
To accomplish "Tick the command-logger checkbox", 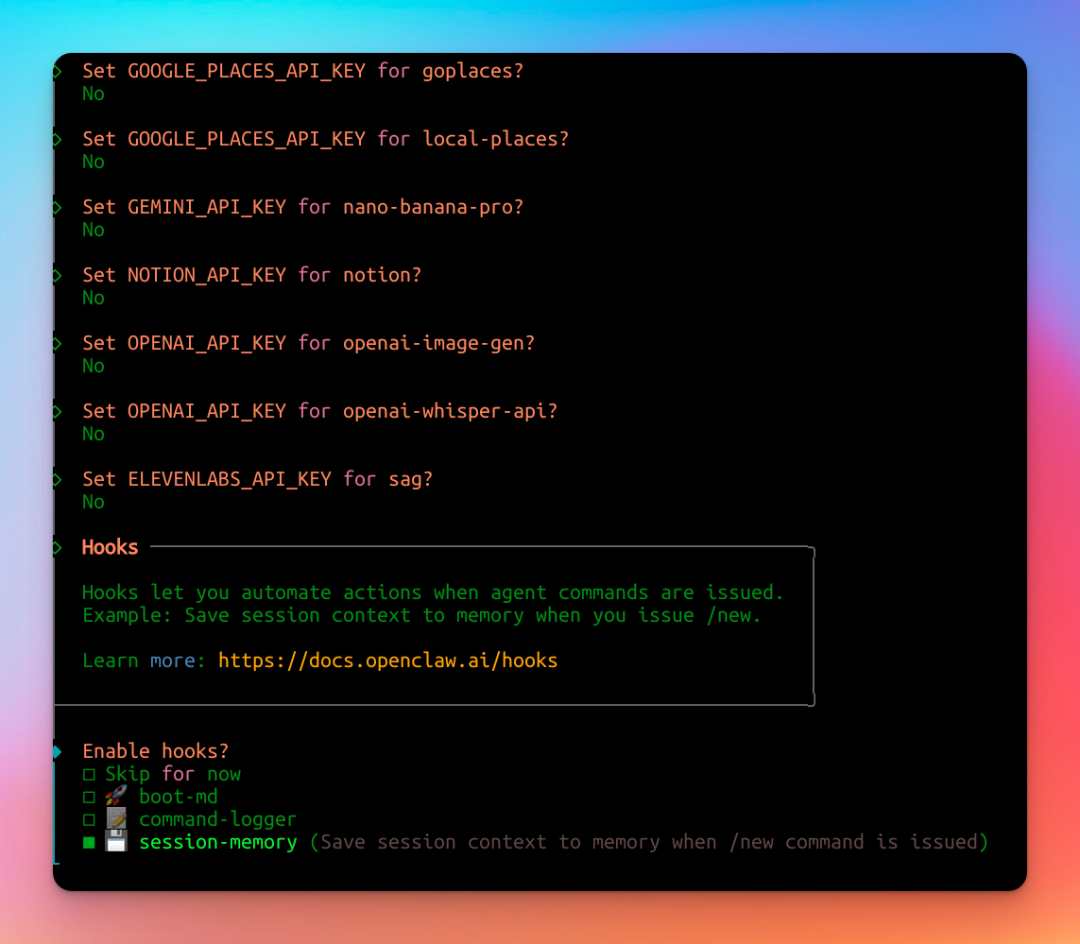I will pos(89,820).
